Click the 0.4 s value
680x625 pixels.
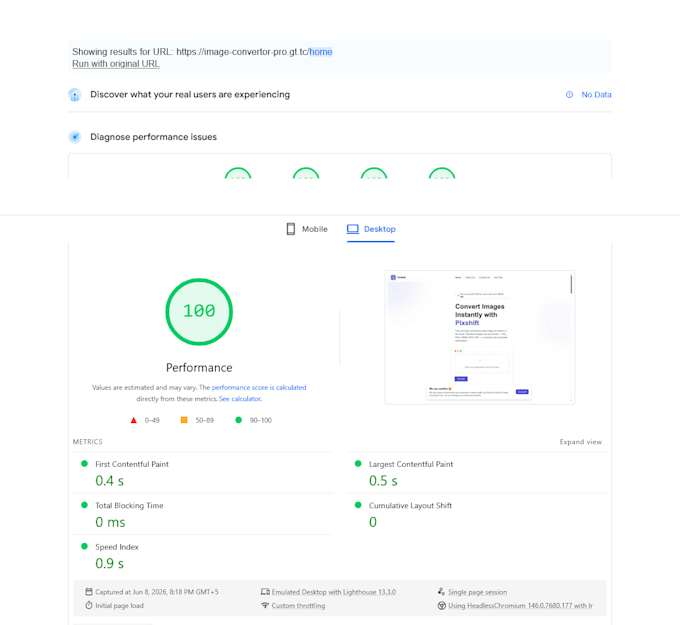click(x=109, y=481)
